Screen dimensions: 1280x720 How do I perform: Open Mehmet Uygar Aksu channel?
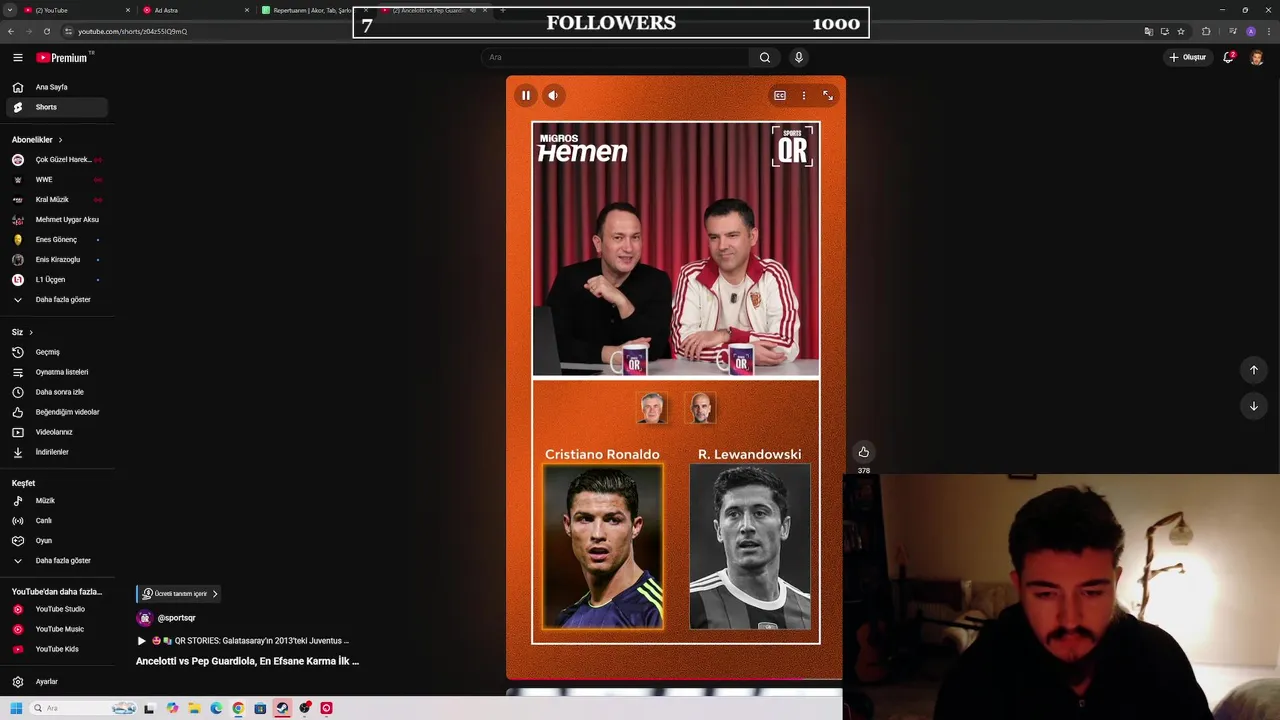(57, 220)
